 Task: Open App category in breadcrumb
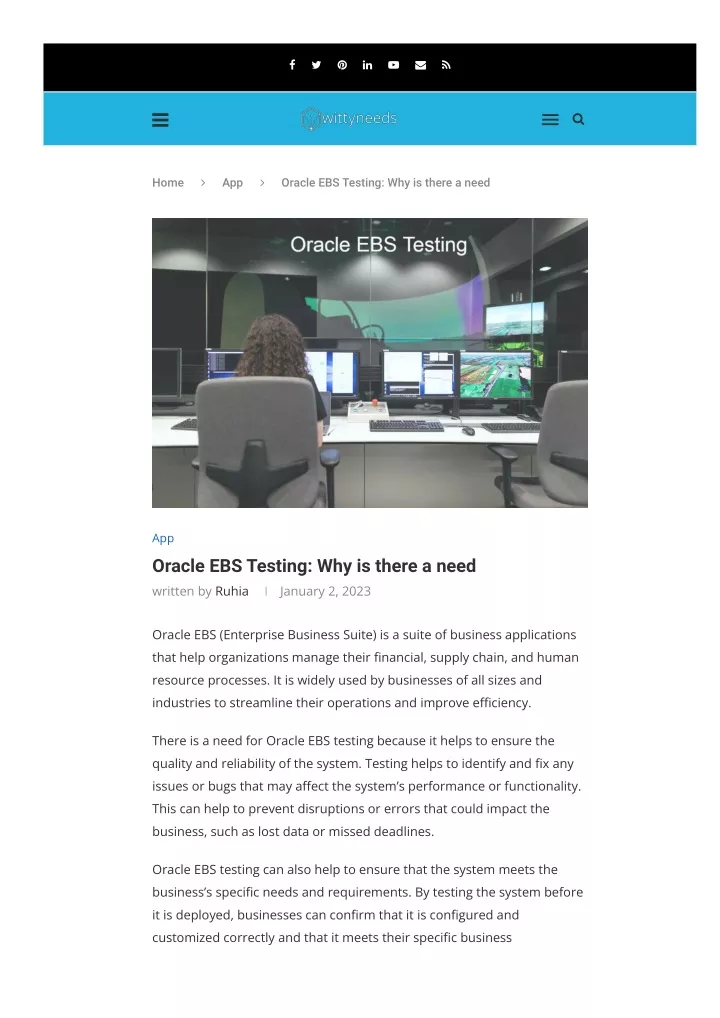coord(232,182)
